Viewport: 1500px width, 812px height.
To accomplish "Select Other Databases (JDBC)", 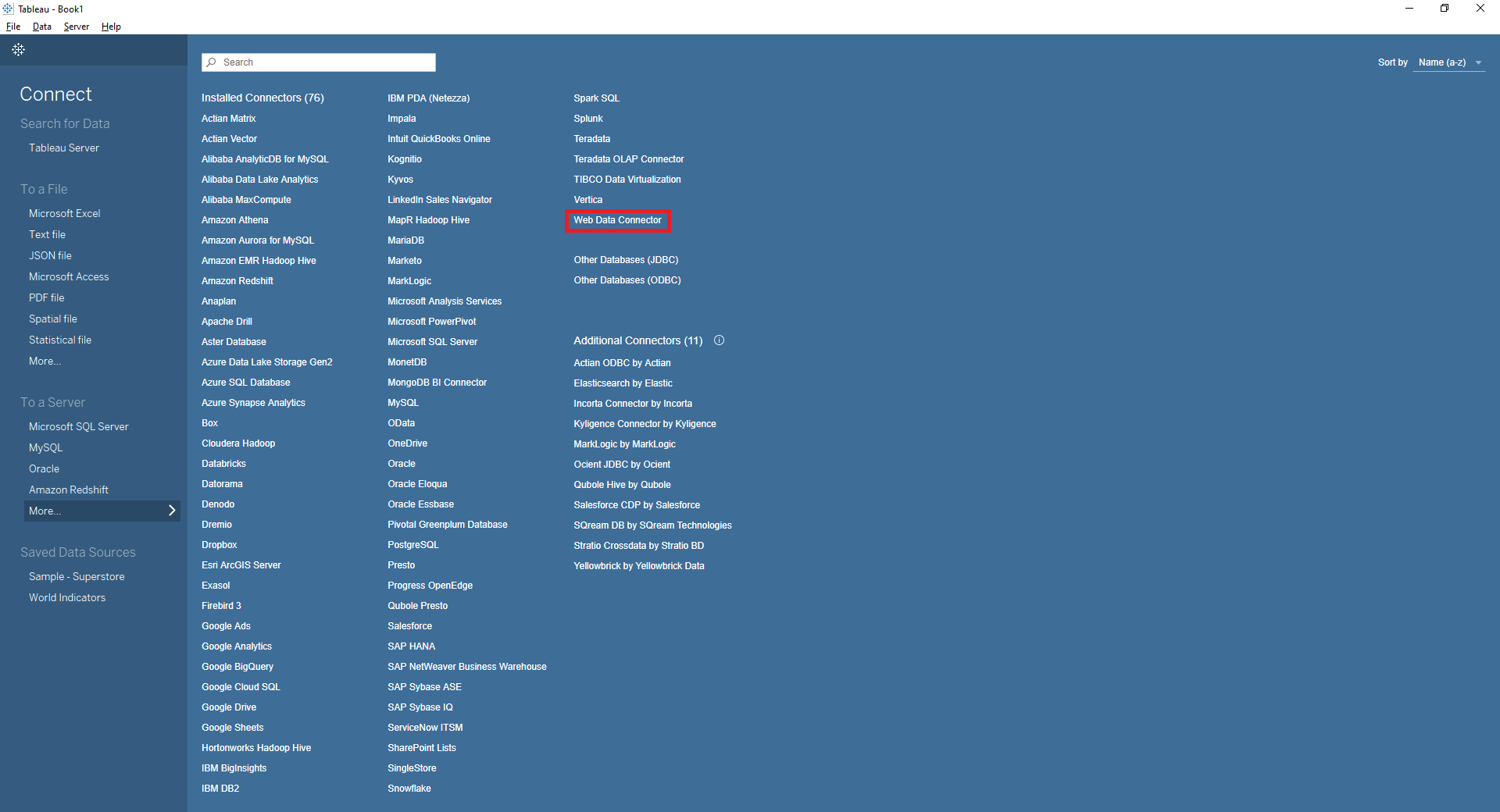I will (626, 260).
